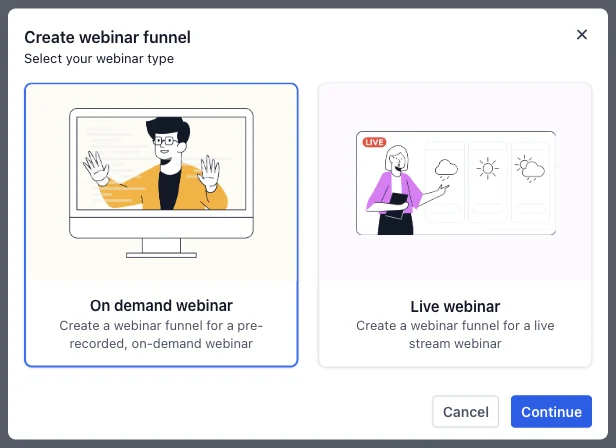Click the live stream webinar description
Viewport: 616px width, 448px height.
(455, 334)
